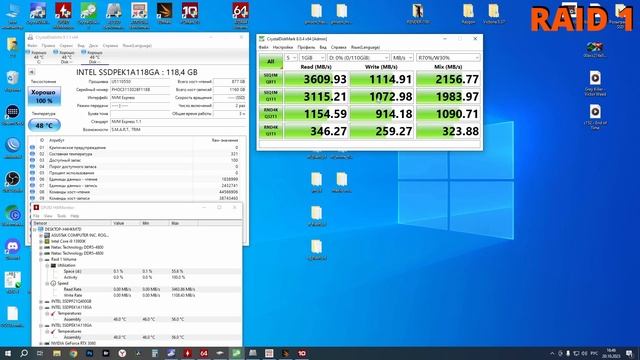Open HWMonitor Help menu
640x360 pixels.
click(74, 216)
